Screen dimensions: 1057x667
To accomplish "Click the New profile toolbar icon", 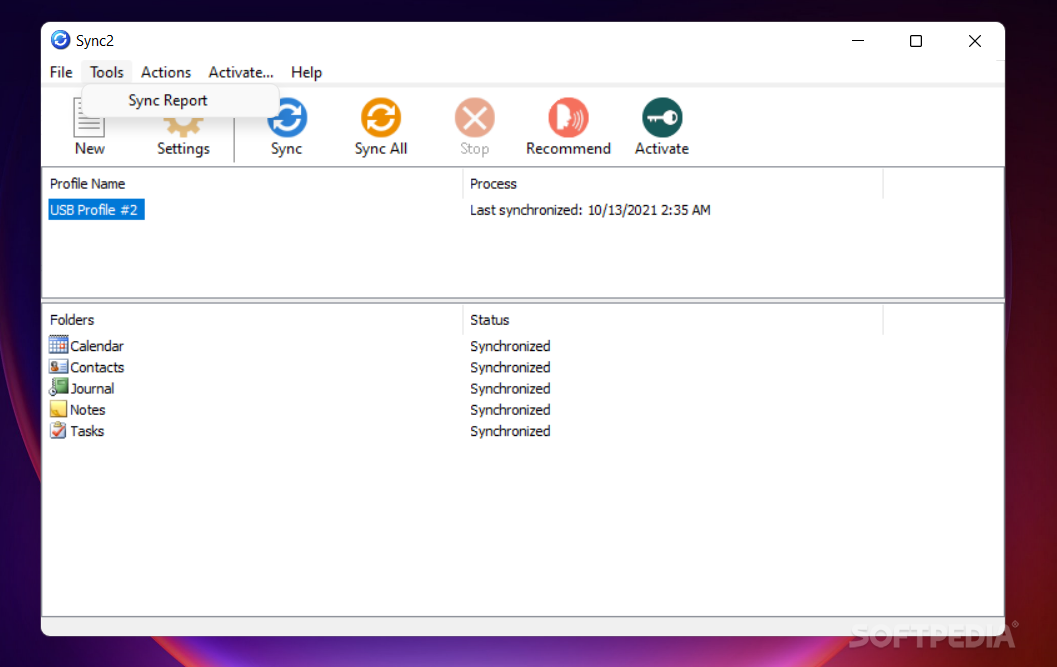I will point(89,127).
